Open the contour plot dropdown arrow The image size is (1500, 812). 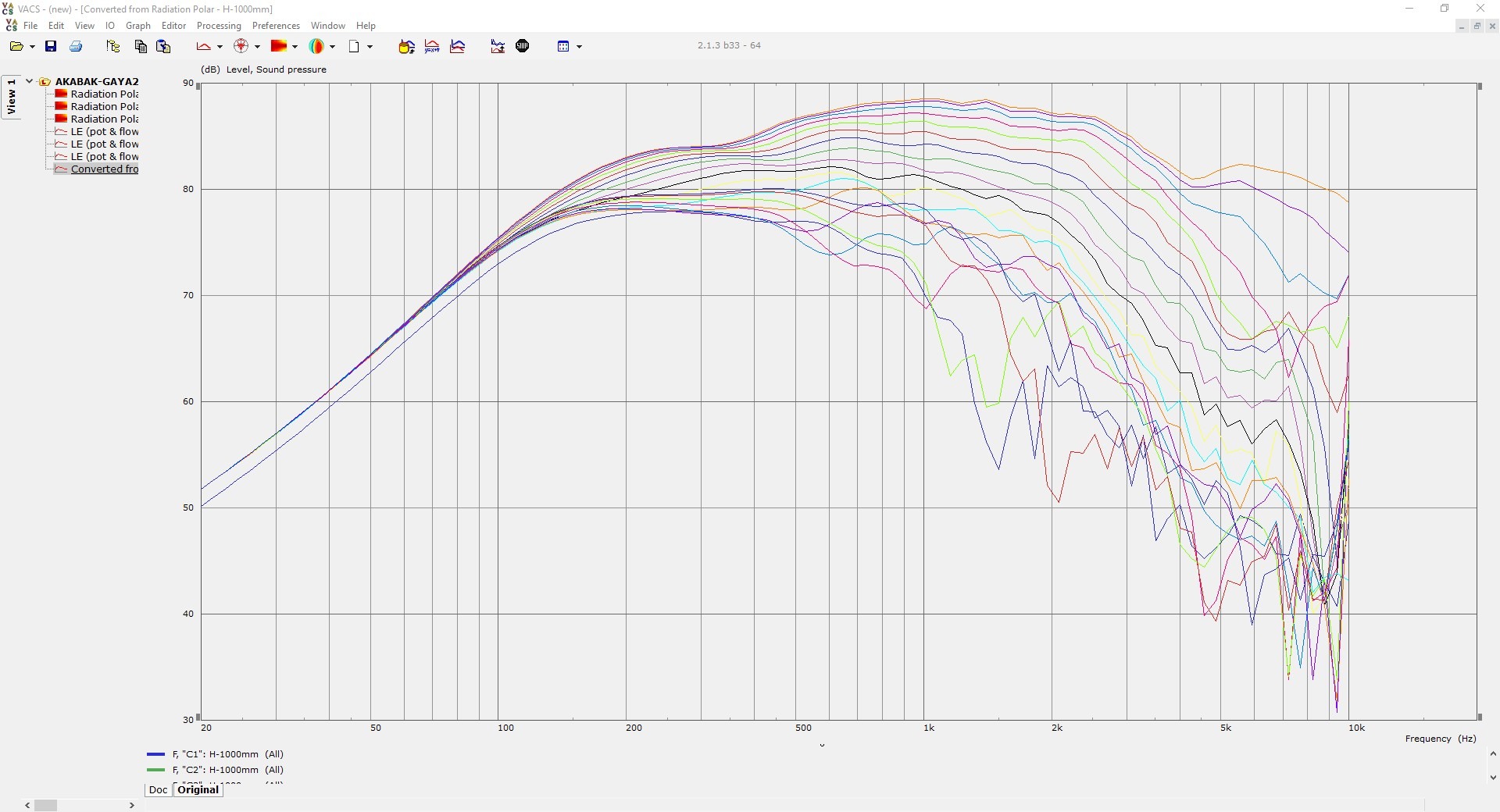pos(295,47)
